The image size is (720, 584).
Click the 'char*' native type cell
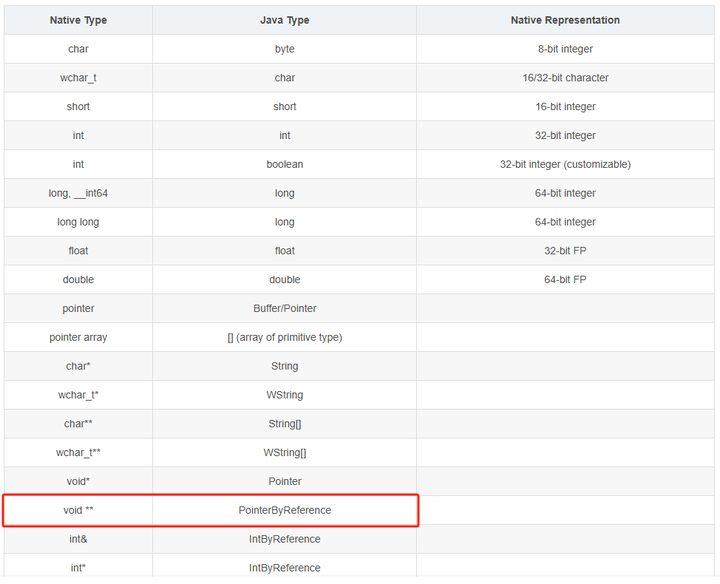coord(78,366)
